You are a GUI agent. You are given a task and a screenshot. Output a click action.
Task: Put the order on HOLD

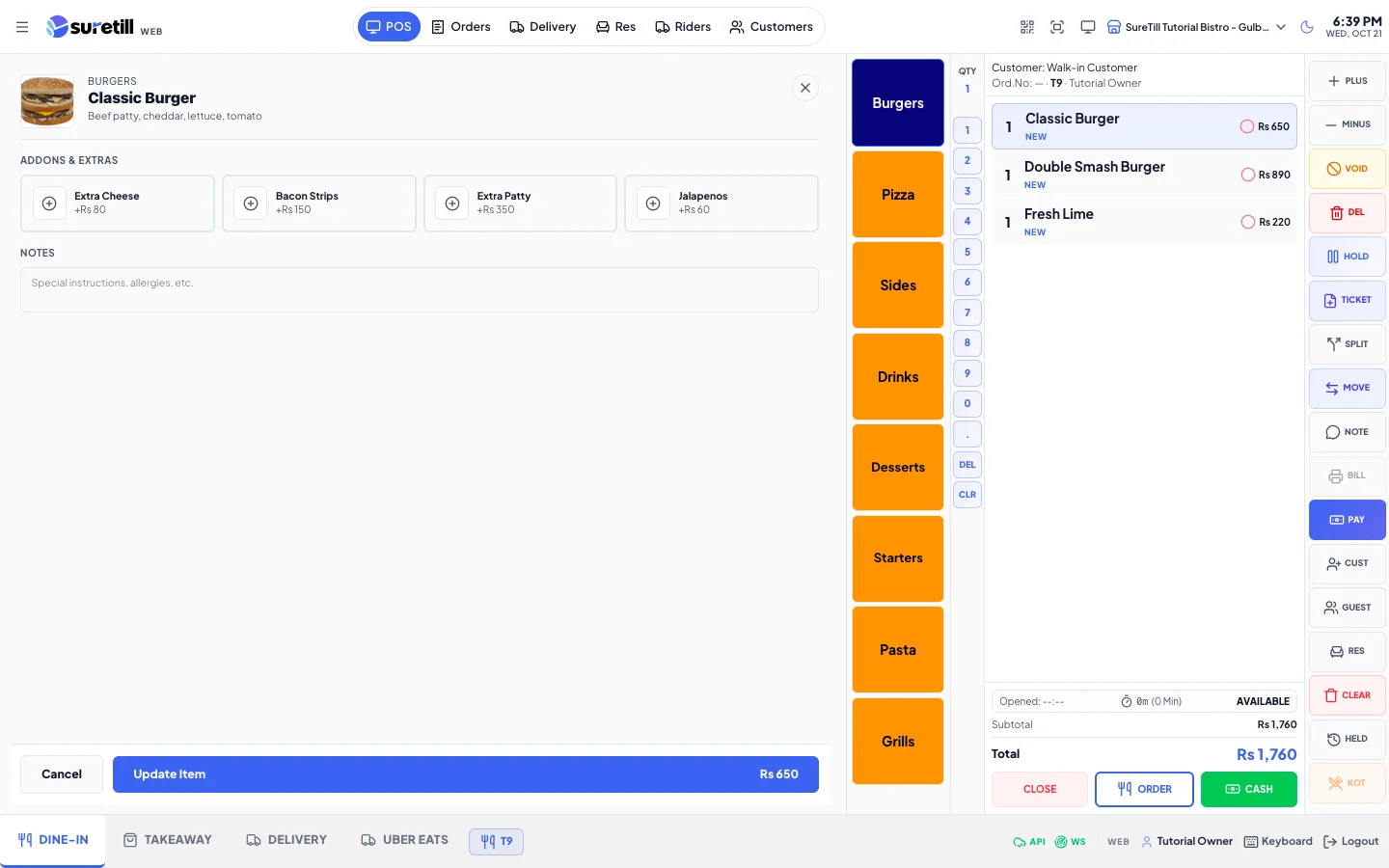[x=1348, y=257]
